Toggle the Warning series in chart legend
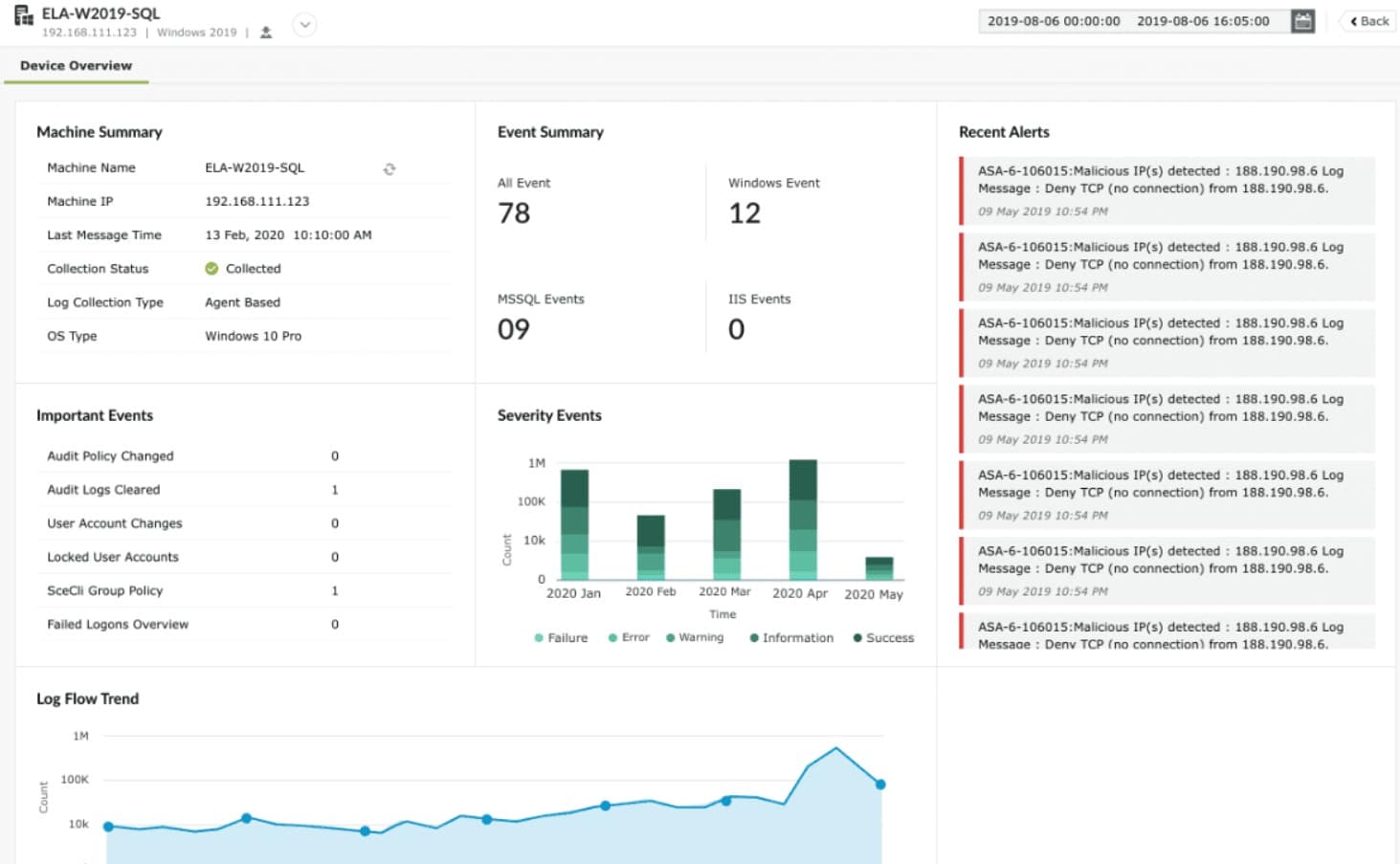Screen dimensions: 1400x864 tap(695, 637)
